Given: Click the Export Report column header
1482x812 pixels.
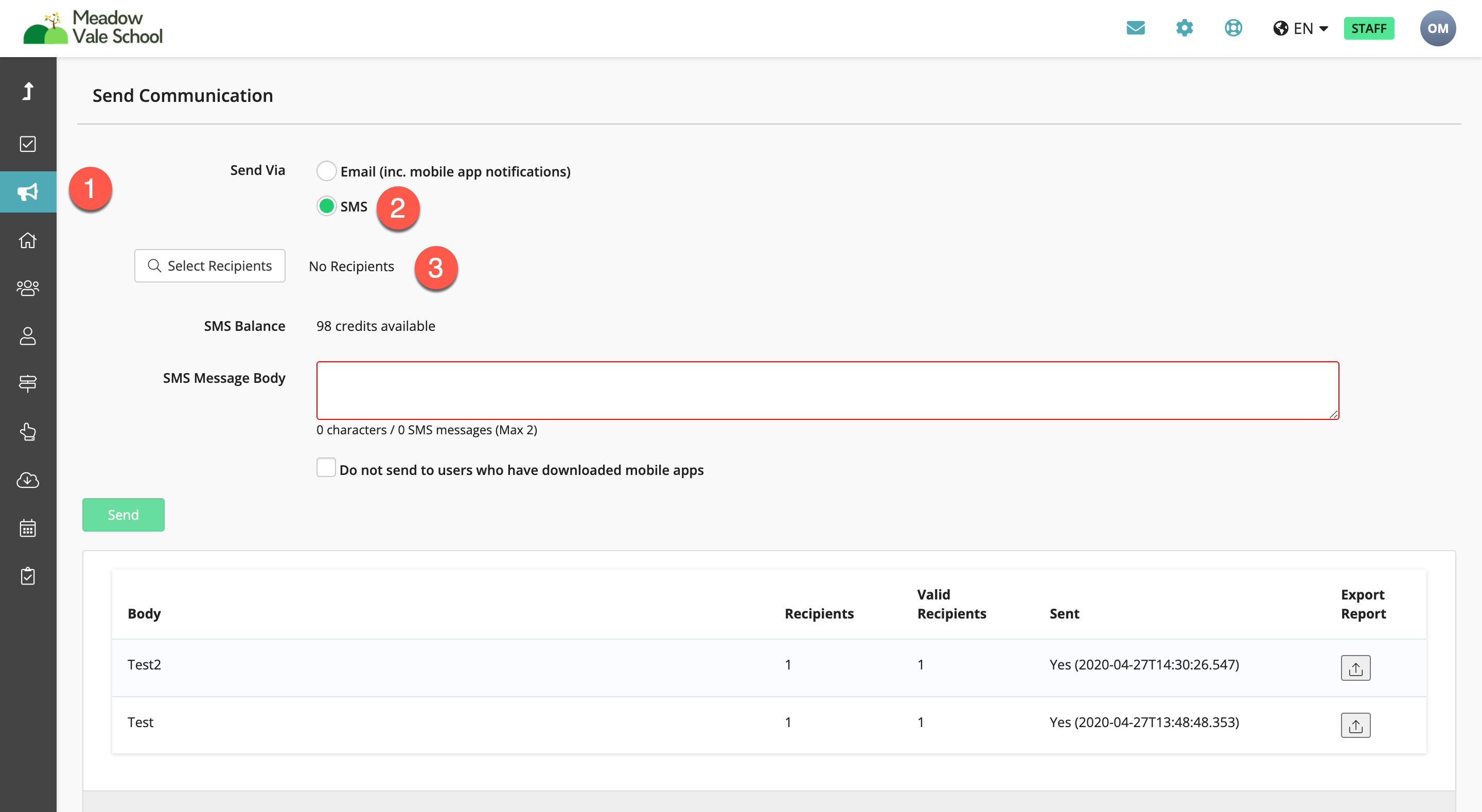Looking at the screenshot, I should [1363, 604].
